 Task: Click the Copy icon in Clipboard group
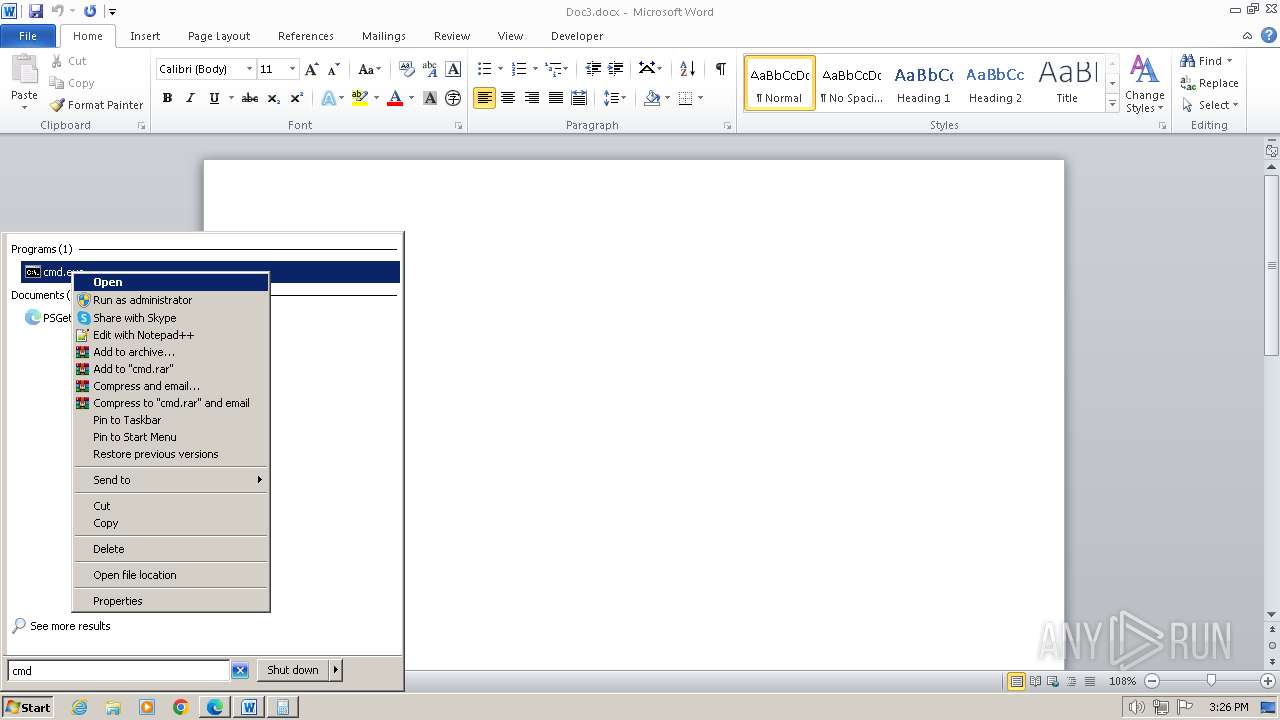point(57,83)
